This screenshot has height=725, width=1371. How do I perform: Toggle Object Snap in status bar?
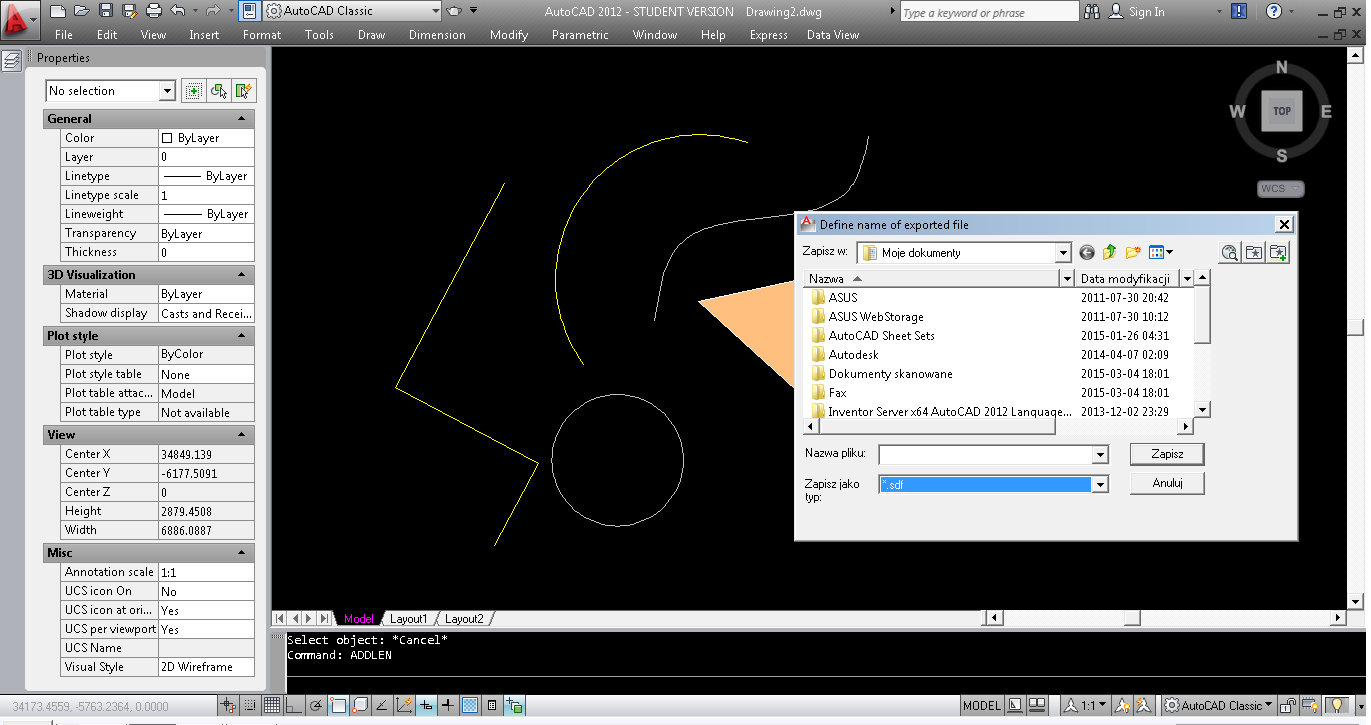click(x=338, y=705)
